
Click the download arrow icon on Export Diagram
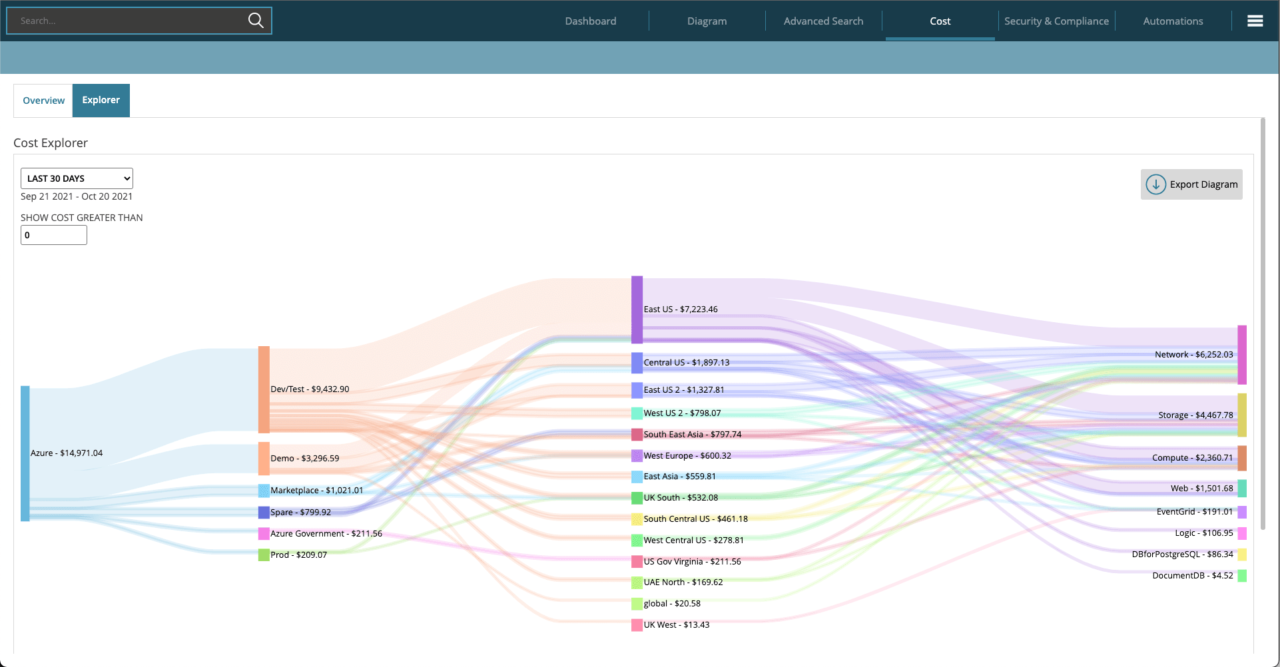click(1156, 184)
